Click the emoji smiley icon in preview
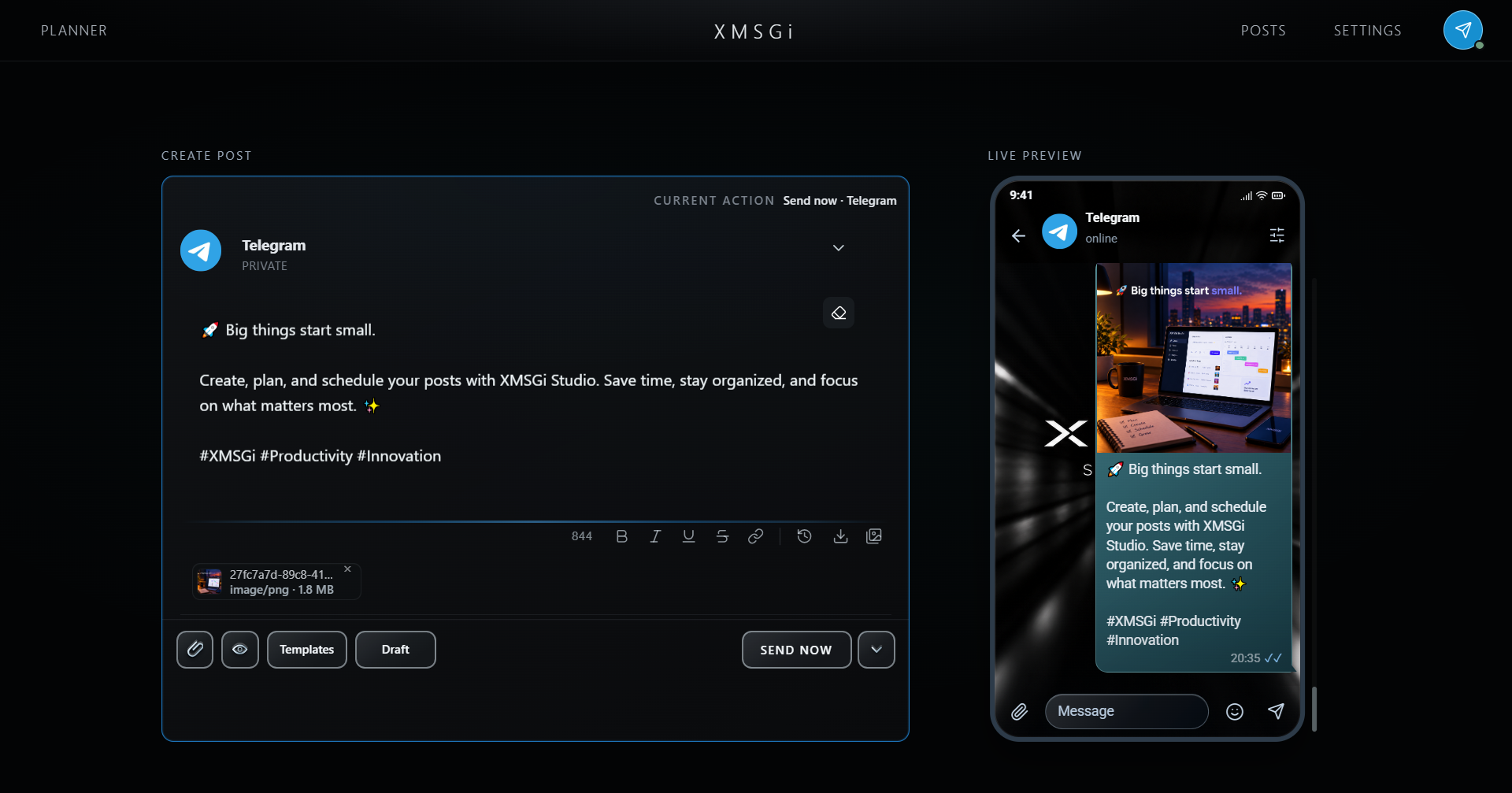The height and width of the screenshot is (793, 1512). click(1234, 712)
